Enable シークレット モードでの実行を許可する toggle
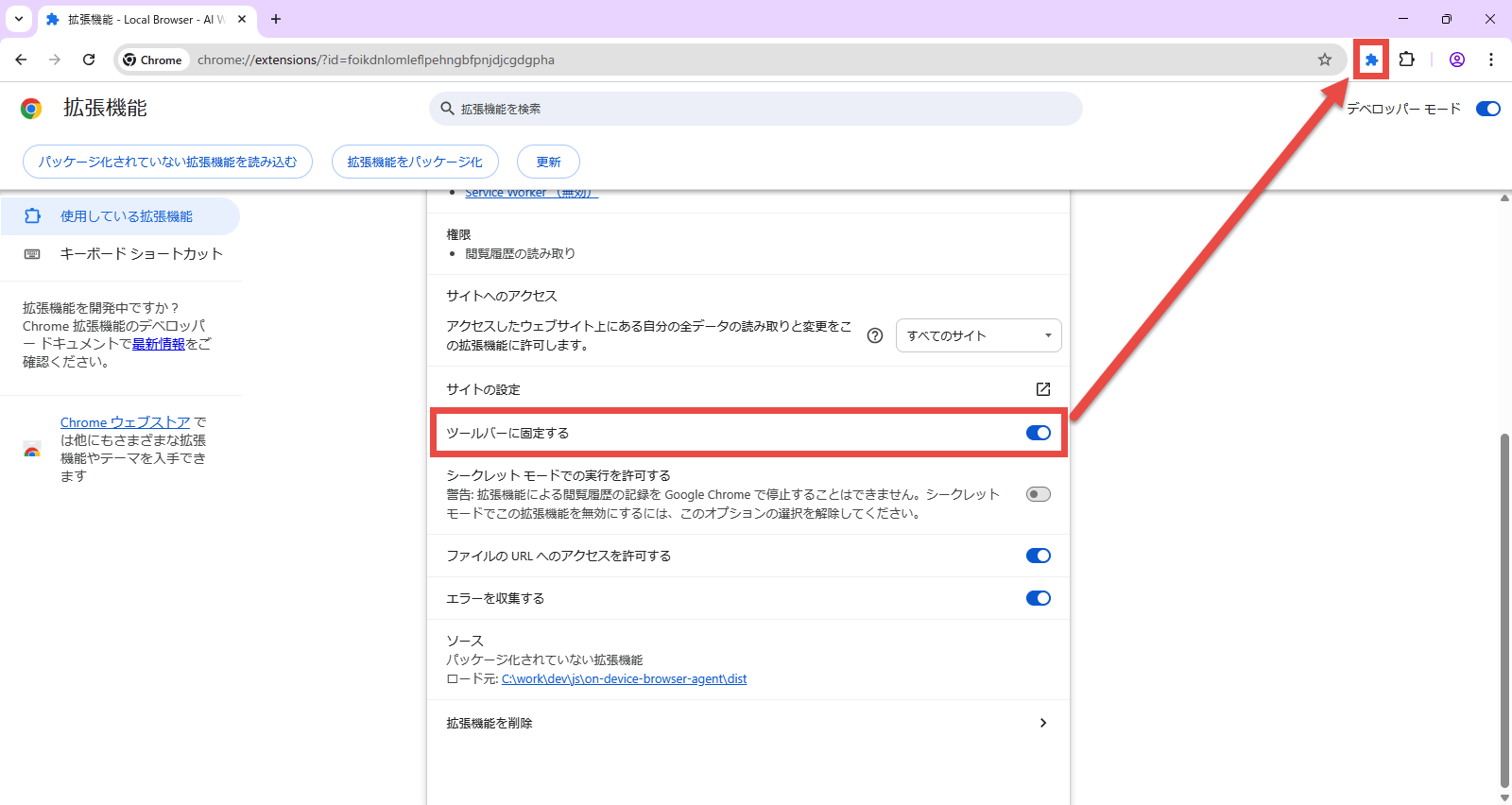Screen dimensions: 1512x805 pos(1038,494)
